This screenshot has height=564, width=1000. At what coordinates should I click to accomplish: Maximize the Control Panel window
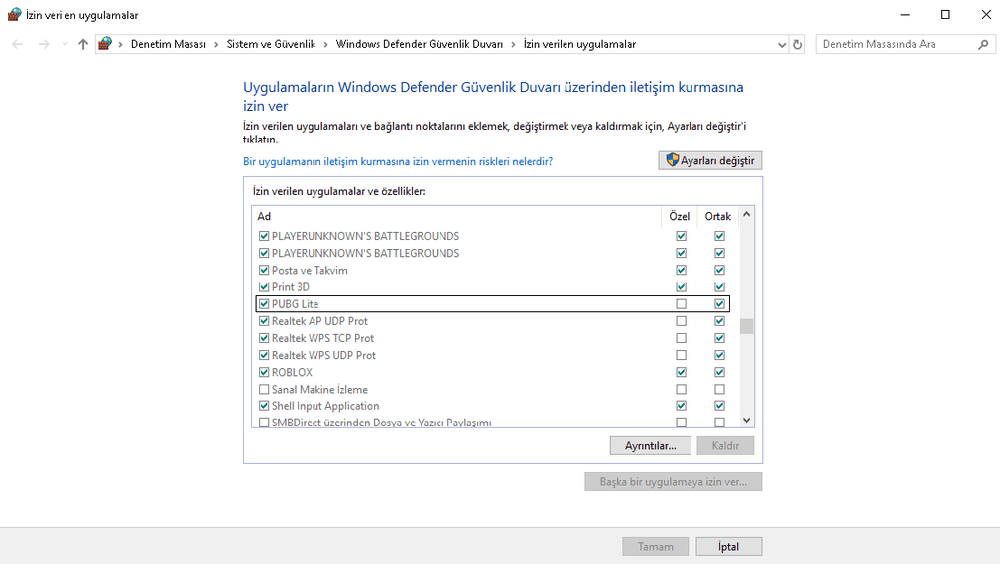click(x=945, y=15)
